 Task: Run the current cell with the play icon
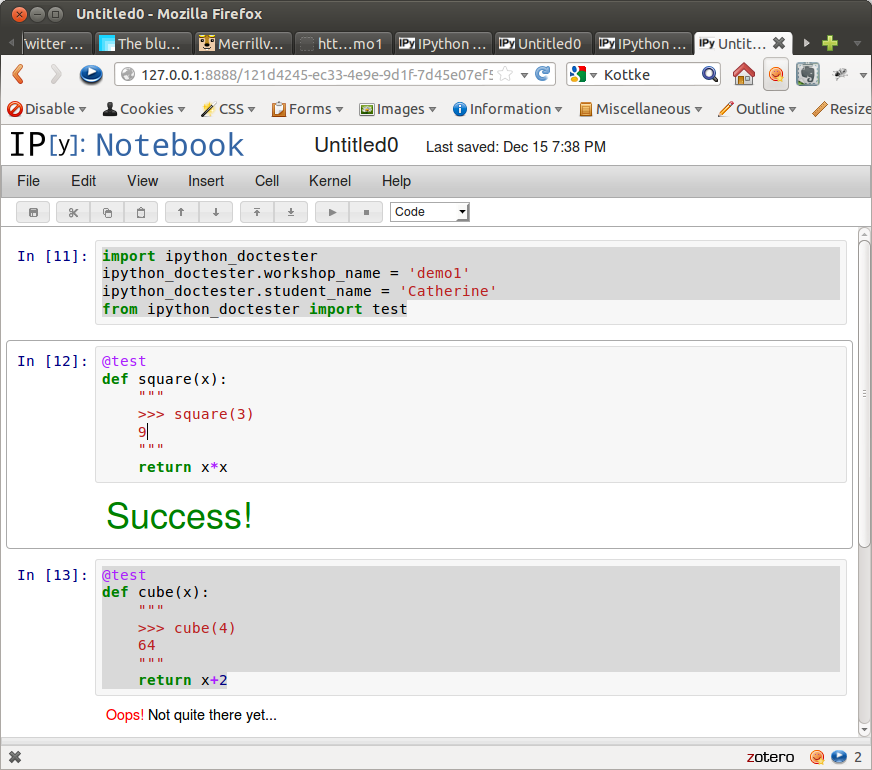click(x=330, y=211)
